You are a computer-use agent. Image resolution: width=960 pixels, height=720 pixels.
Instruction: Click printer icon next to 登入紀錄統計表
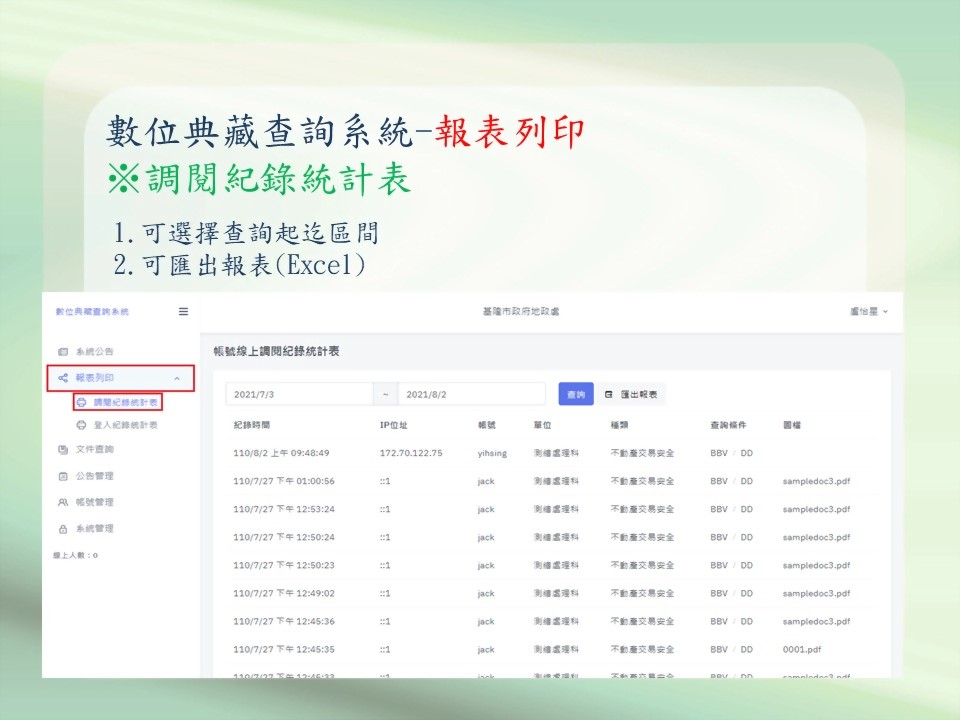[82, 425]
